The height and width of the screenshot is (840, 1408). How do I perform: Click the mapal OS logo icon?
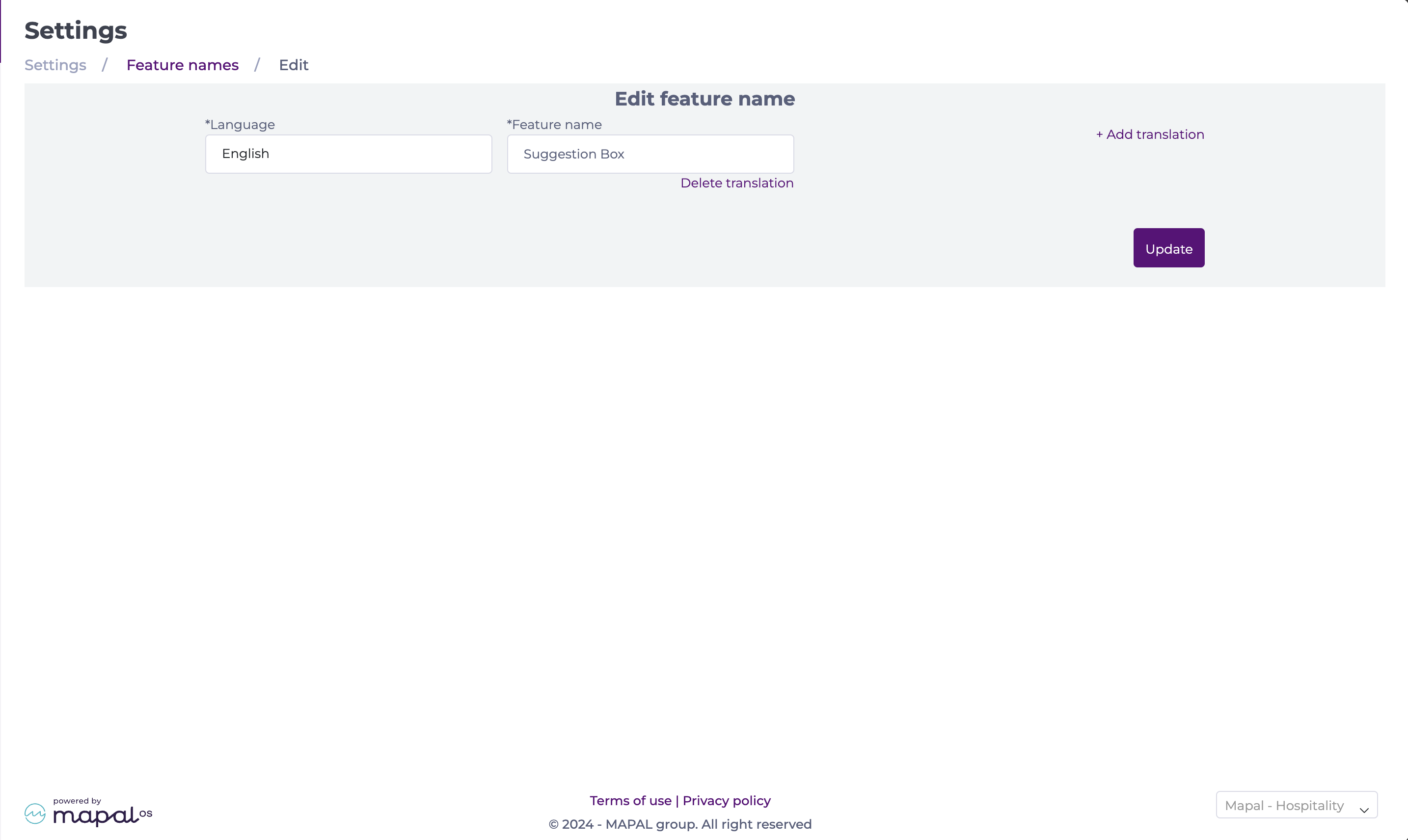coord(35,814)
